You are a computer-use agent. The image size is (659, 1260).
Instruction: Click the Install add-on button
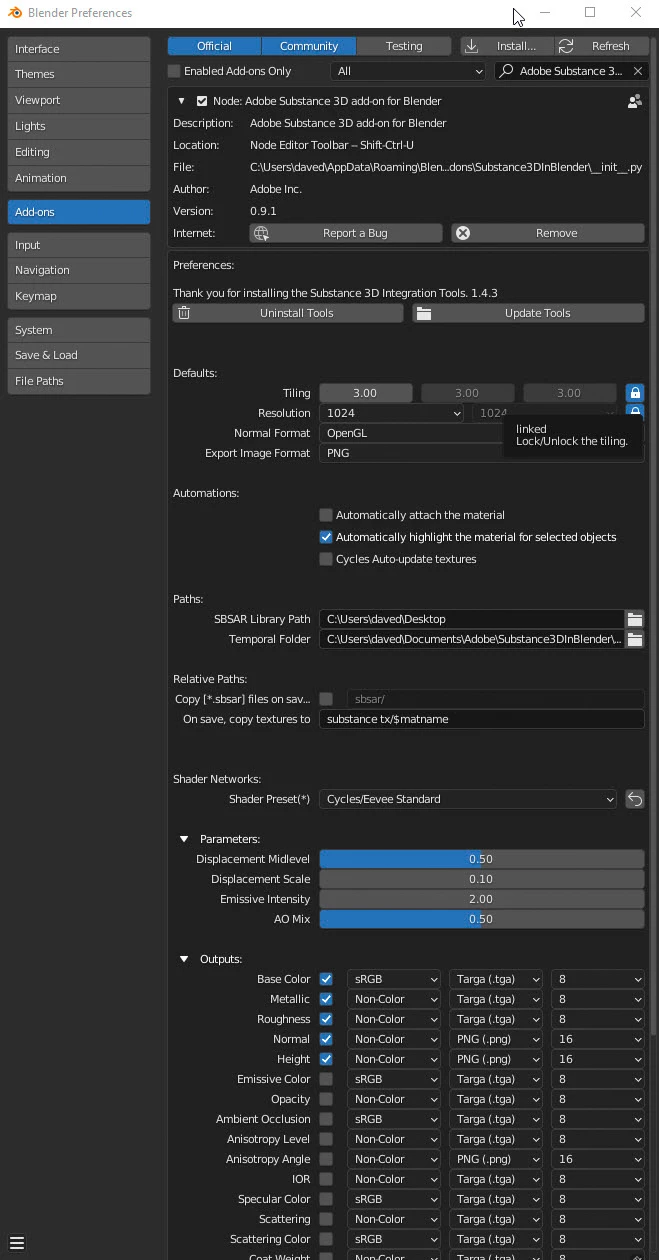[507, 46]
